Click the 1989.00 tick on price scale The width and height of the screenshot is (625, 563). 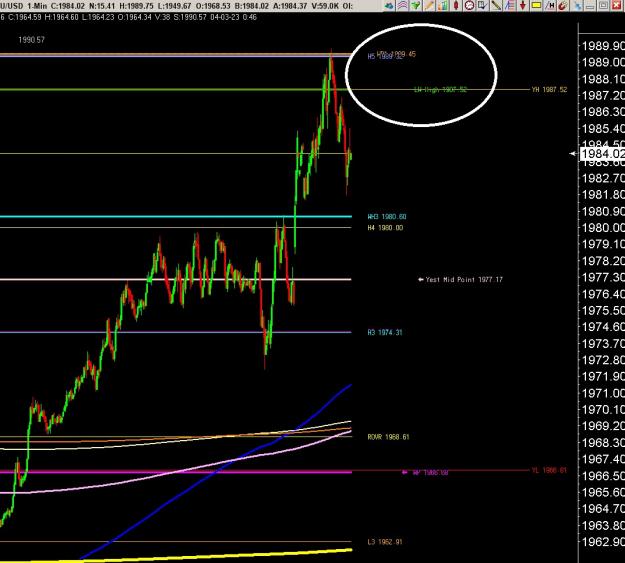603,62
